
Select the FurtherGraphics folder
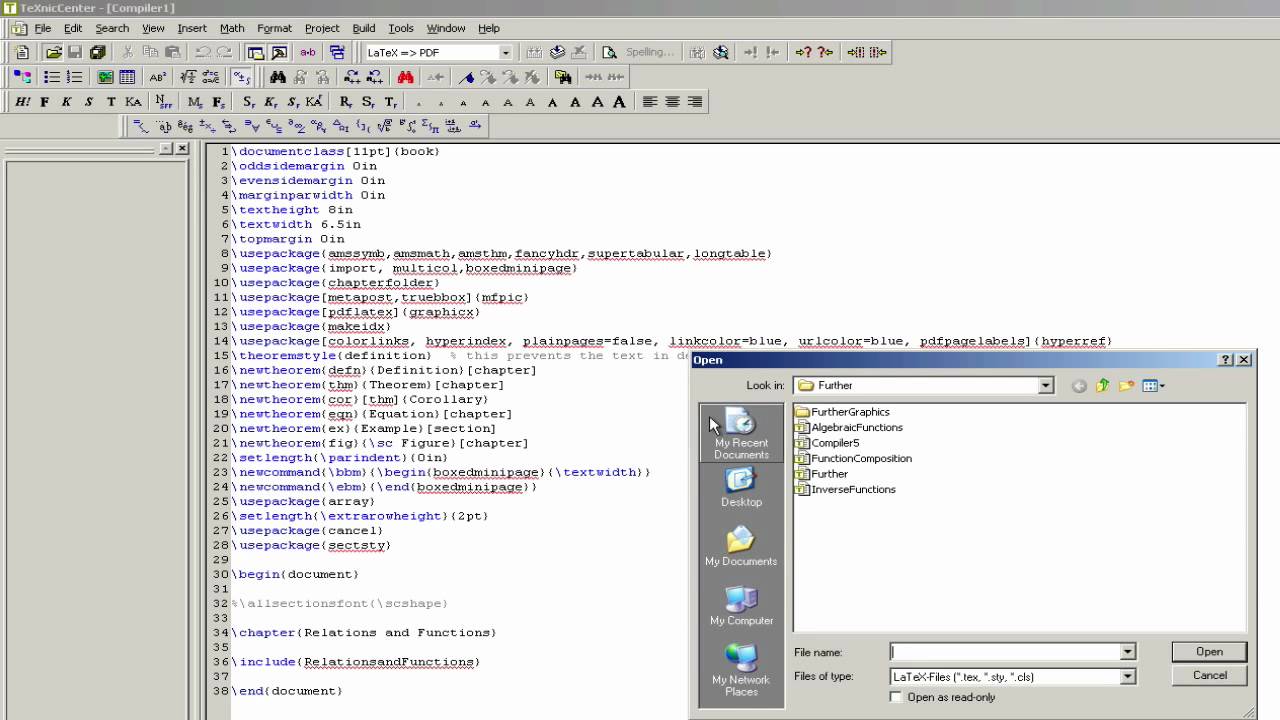click(x=842, y=412)
